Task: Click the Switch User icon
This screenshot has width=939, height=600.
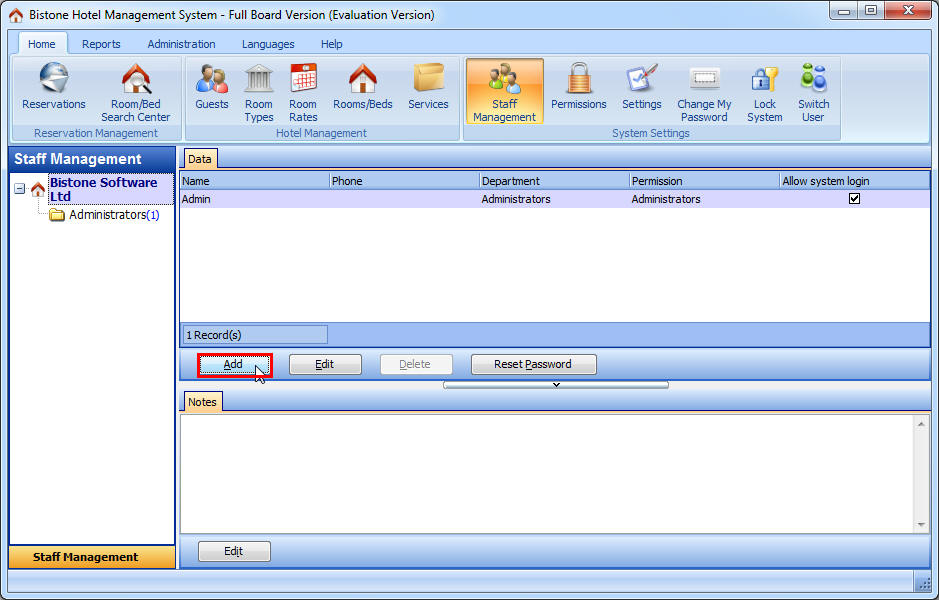Action: 813,88
